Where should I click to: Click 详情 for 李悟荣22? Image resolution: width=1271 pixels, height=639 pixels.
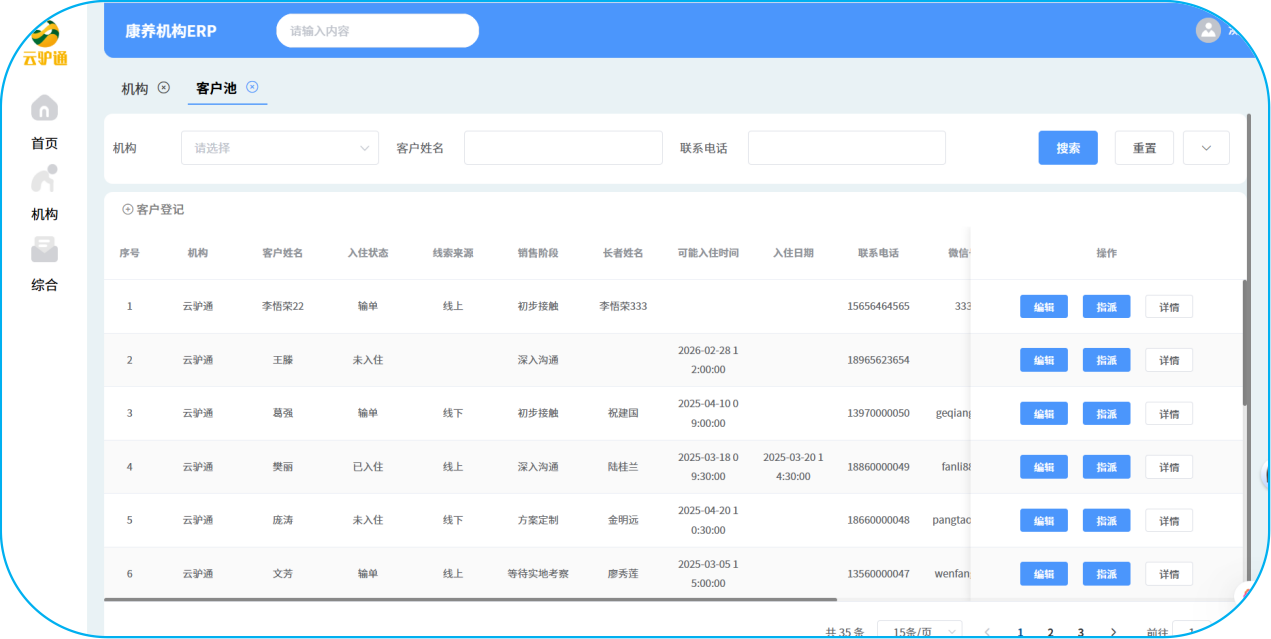click(1169, 307)
